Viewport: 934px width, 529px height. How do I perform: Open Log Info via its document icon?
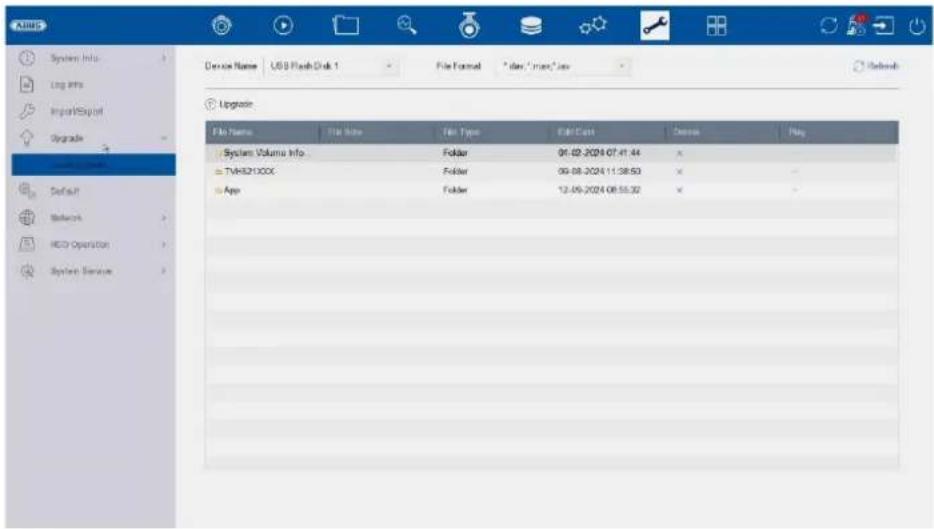(x=27, y=85)
